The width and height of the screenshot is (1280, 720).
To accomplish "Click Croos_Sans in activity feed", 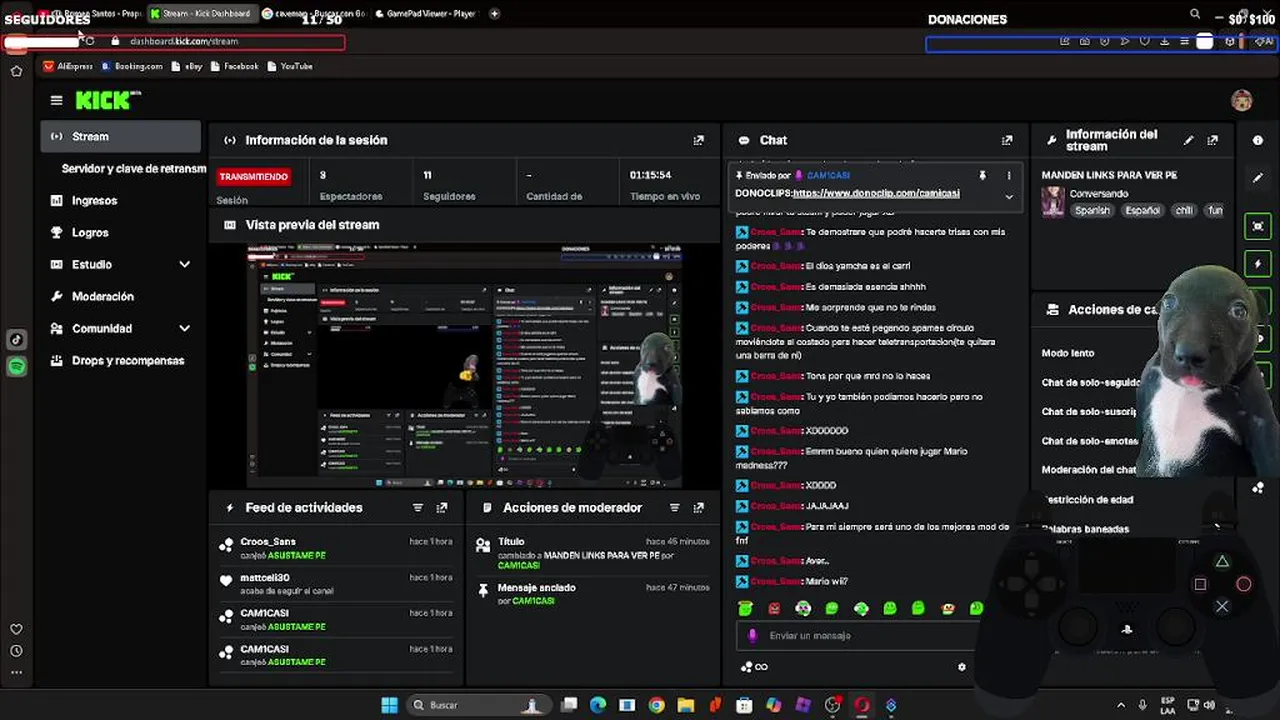I will (x=268, y=542).
